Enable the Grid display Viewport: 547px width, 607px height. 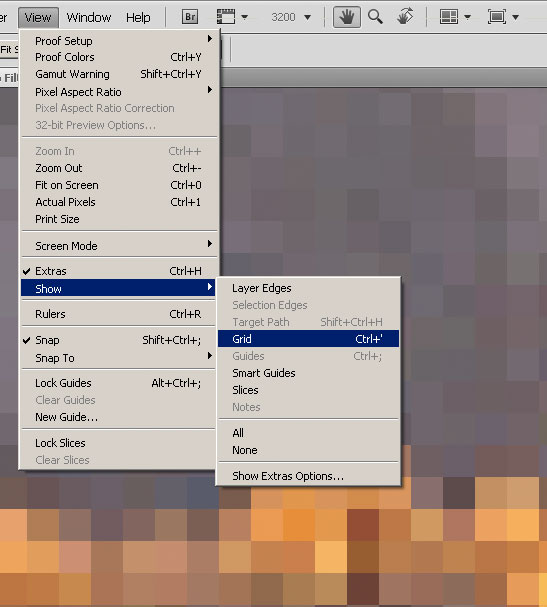(x=309, y=339)
